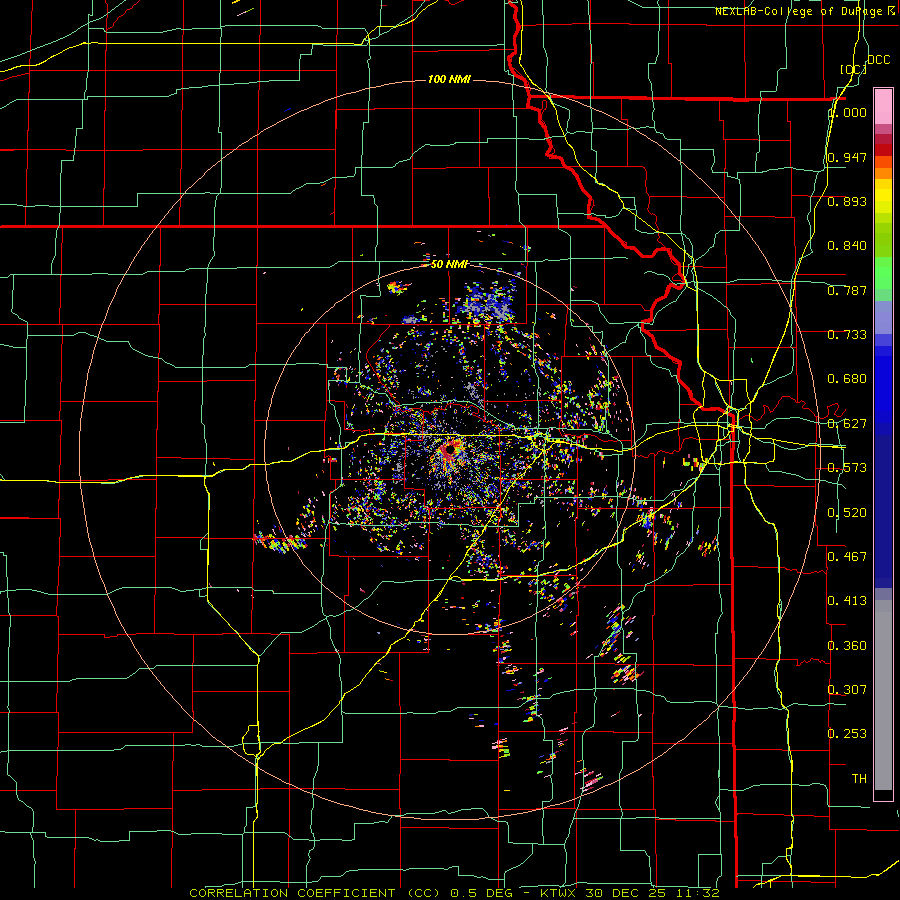Click the gray band near 0.307 on the scale
The width and height of the screenshot is (900, 900).
(883, 695)
